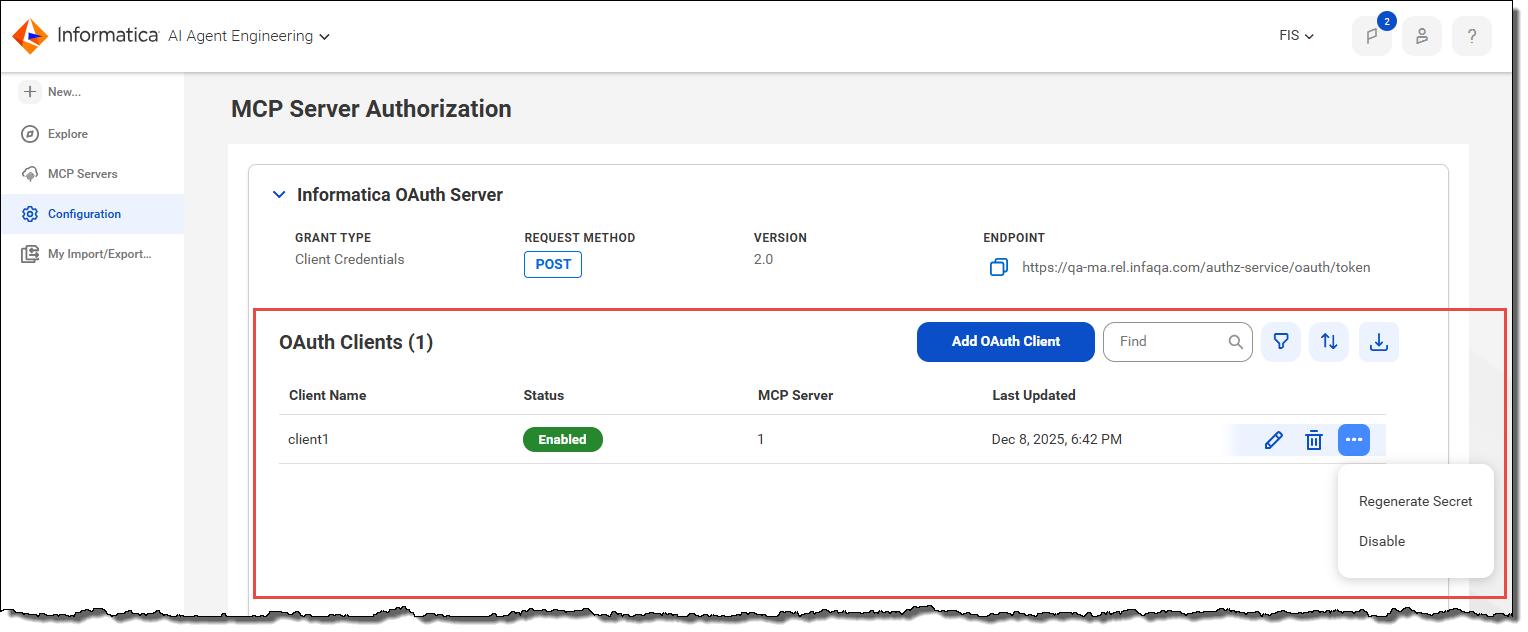
Task: Toggle the more actions ellipsis button
Action: (x=1354, y=440)
